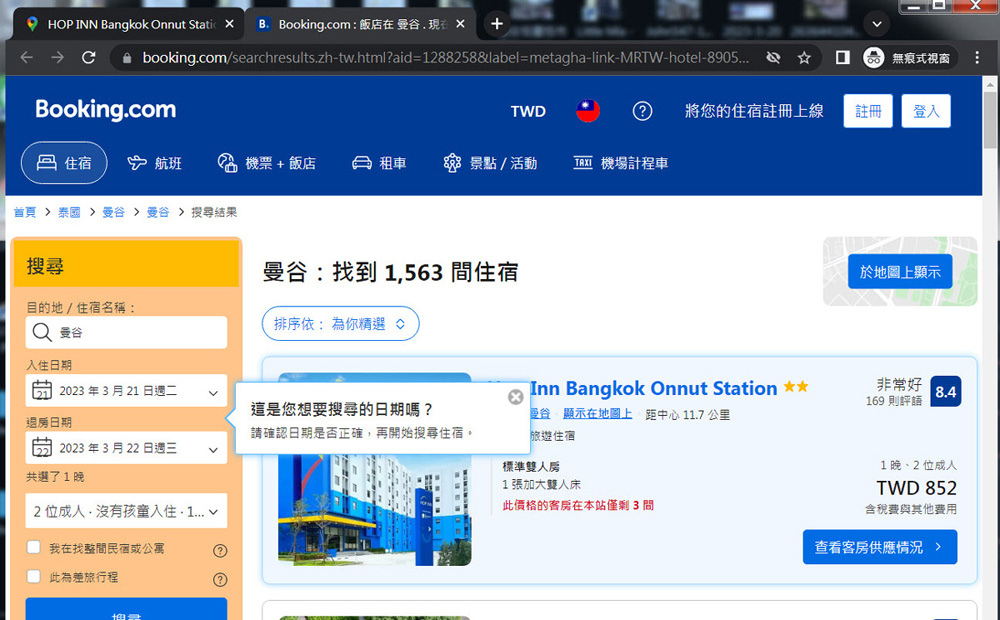The height and width of the screenshot is (620, 1000).
Task: Click the 登入 sign-in button
Action: 926,111
